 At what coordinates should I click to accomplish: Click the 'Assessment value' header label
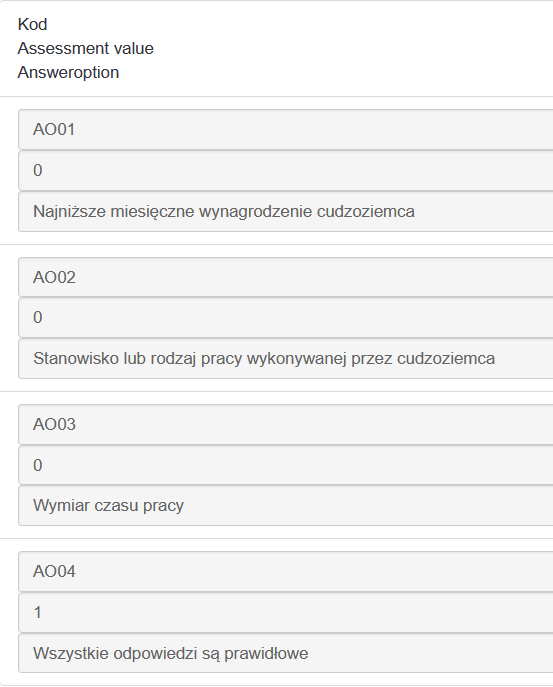pyautogui.click(x=85, y=48)
